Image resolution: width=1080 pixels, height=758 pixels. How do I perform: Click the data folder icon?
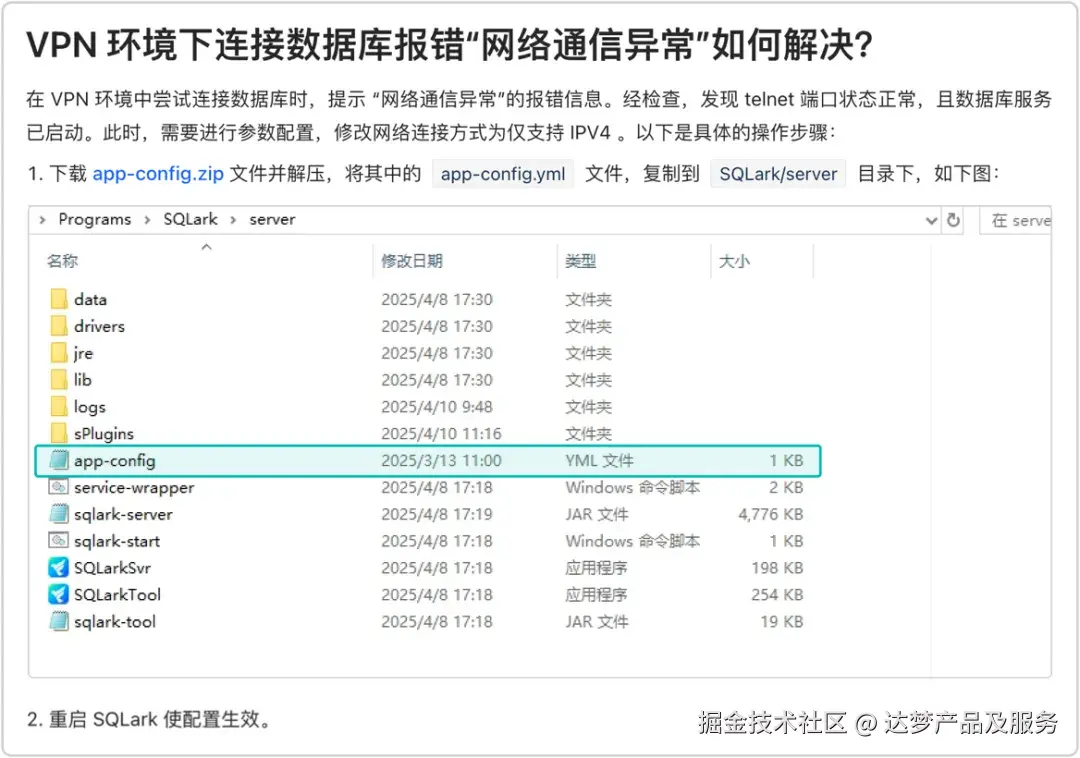click(x=59, y=299)
